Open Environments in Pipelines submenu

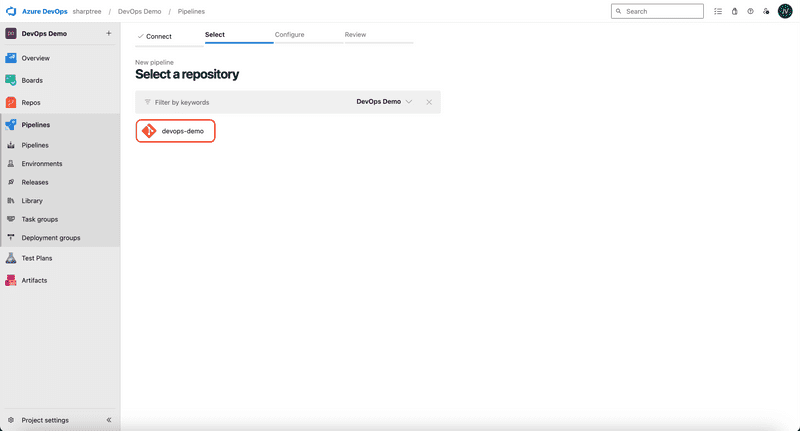click(x=41, y=164)
